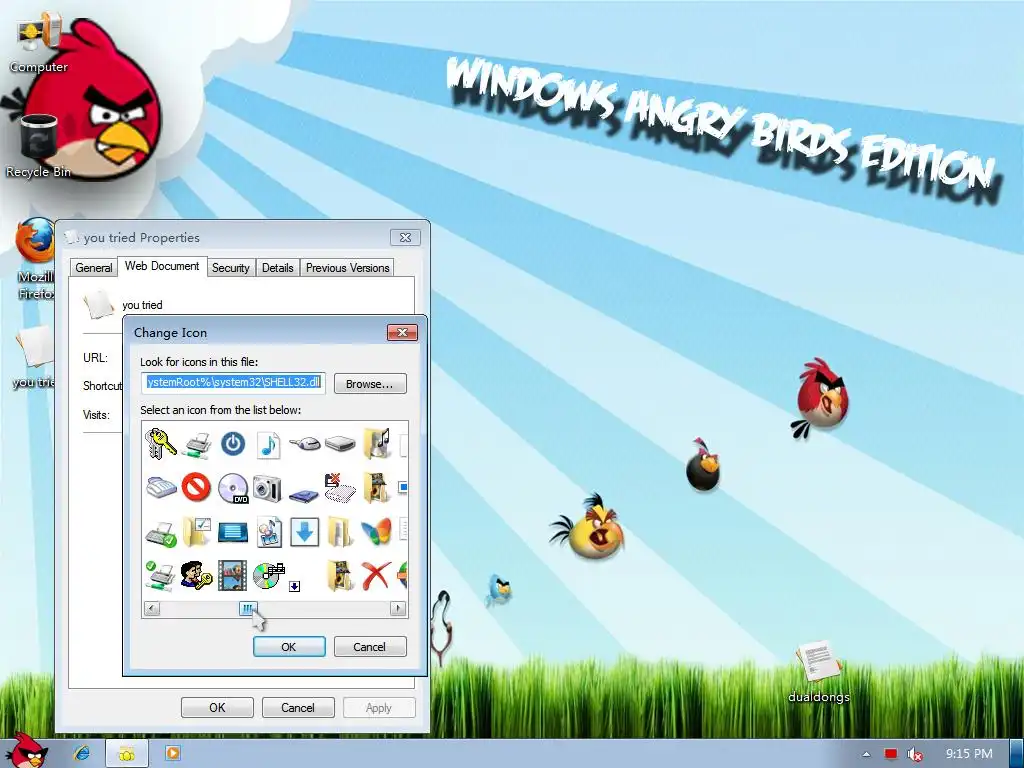Open Windows Media Player from the taskbar
Image resolution: width=1024 pixels, height=768 pixels.
click(x=172, y=753)
